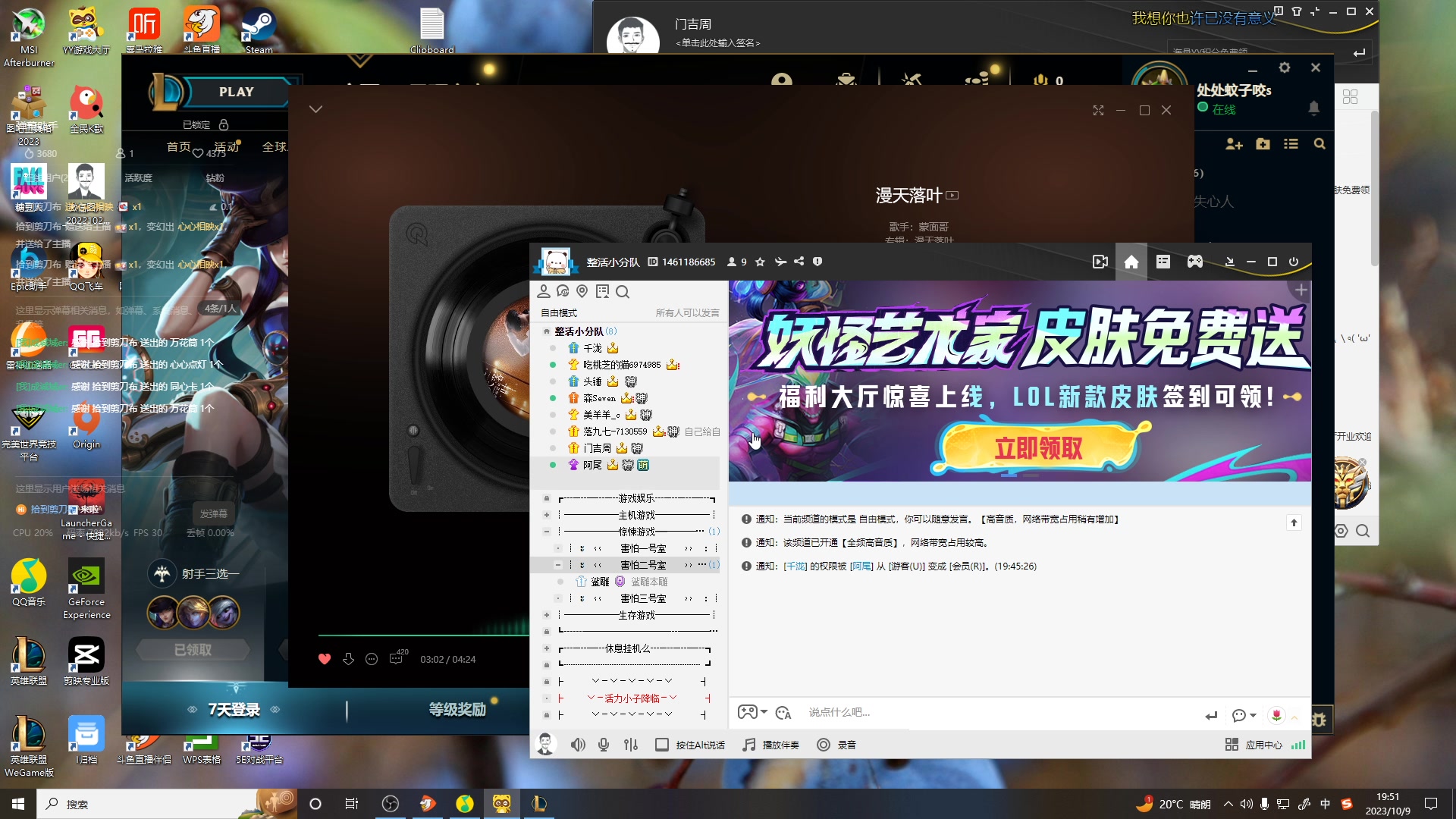Like the song with the heart icon
The height and width of the screenshot is (819, 1456).
(x=325, y=659)
